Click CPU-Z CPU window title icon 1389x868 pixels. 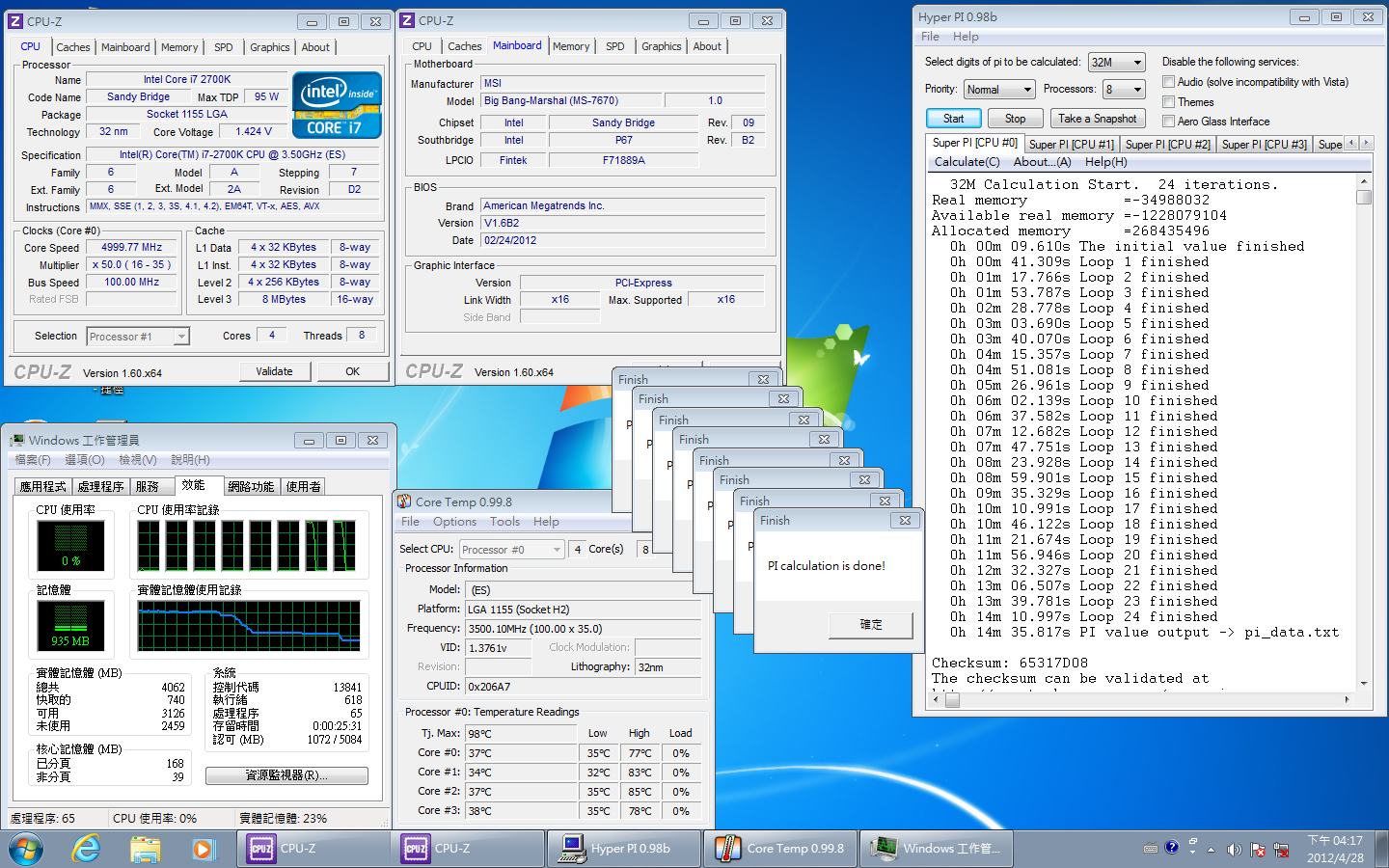tap(15, 21)
